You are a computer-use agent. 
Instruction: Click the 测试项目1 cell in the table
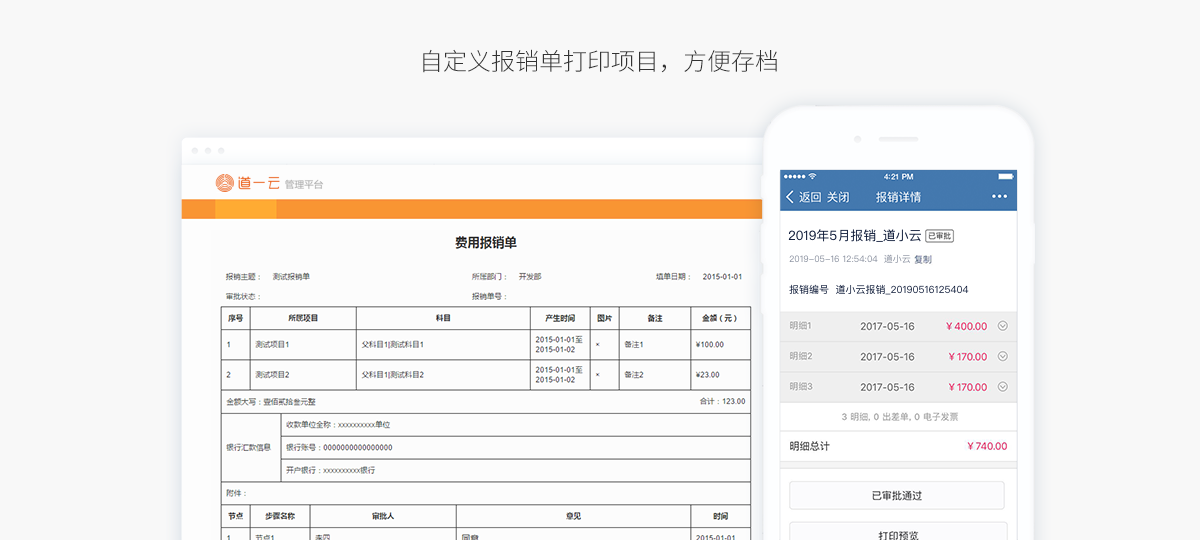(x=272, y=345)
